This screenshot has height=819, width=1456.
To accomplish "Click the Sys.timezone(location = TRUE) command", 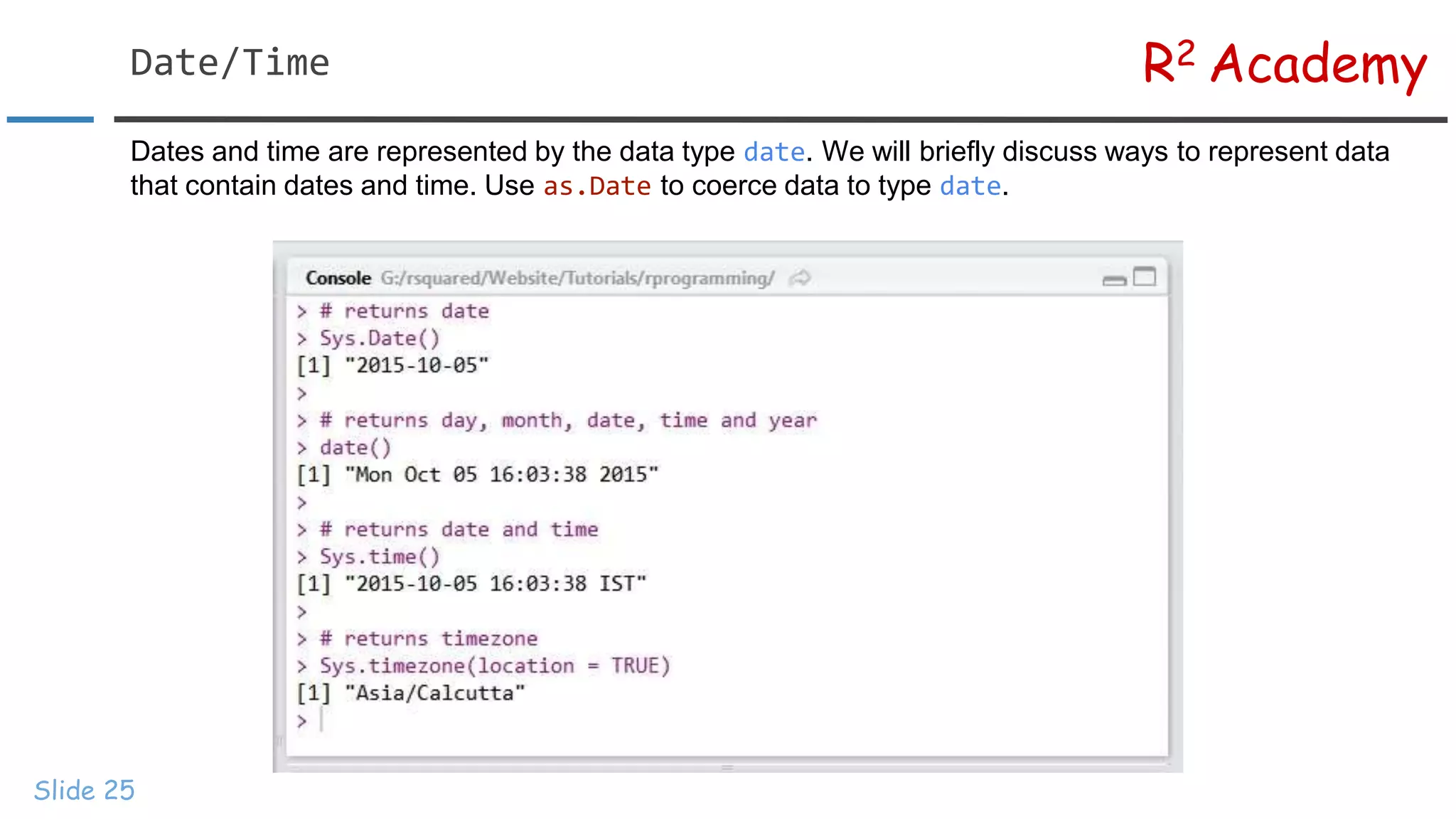I will [495, 666].
